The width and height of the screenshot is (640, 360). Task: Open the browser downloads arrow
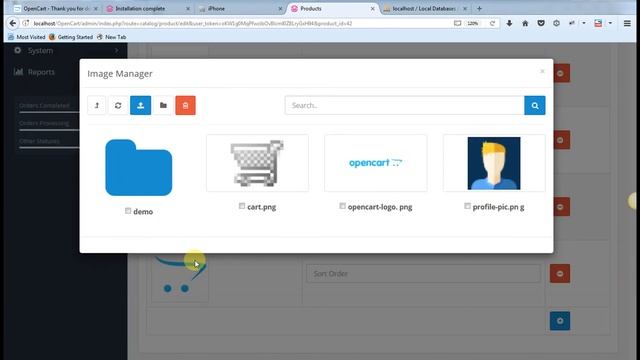point(509,23)
